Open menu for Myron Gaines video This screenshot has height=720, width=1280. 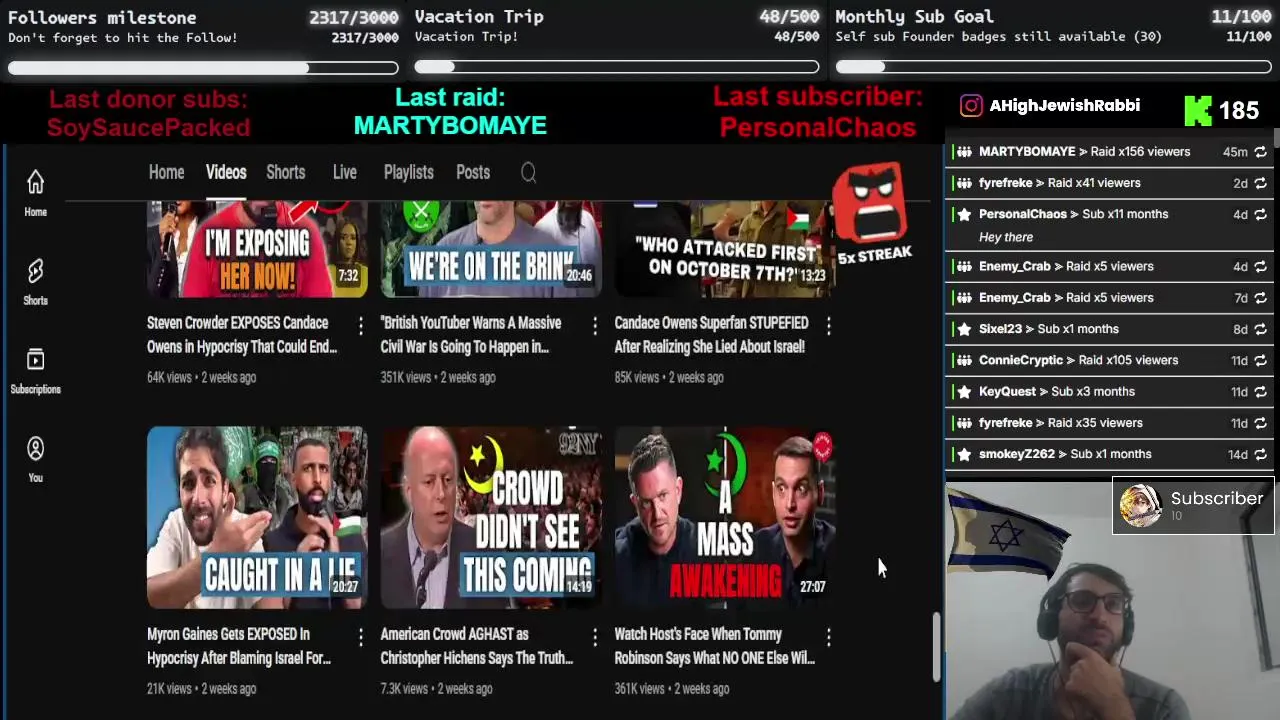click(x=361, y=636)
